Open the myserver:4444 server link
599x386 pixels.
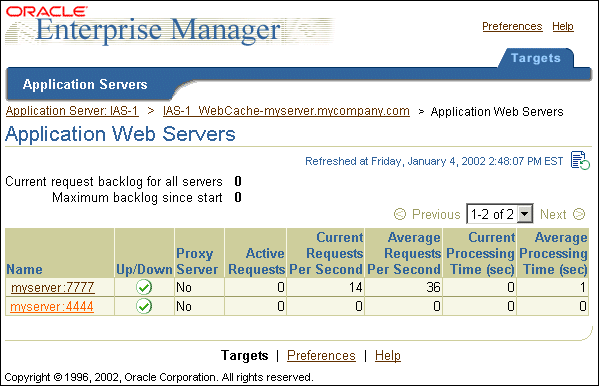pyautogui.click(x=52, y=307)
